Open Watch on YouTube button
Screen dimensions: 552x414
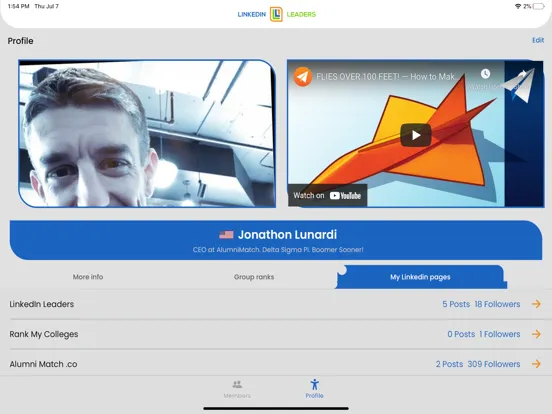pyautogui.click(x=327, y=195)
